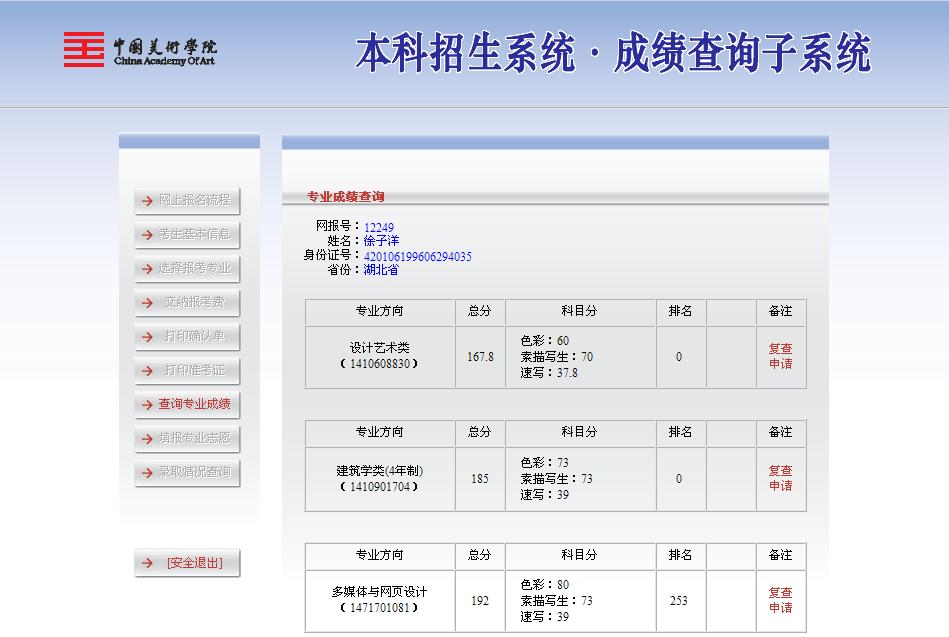Click the arrow icon beside 录取情况查询
Viewport: 949px width, 637px height.
(147, 472)
